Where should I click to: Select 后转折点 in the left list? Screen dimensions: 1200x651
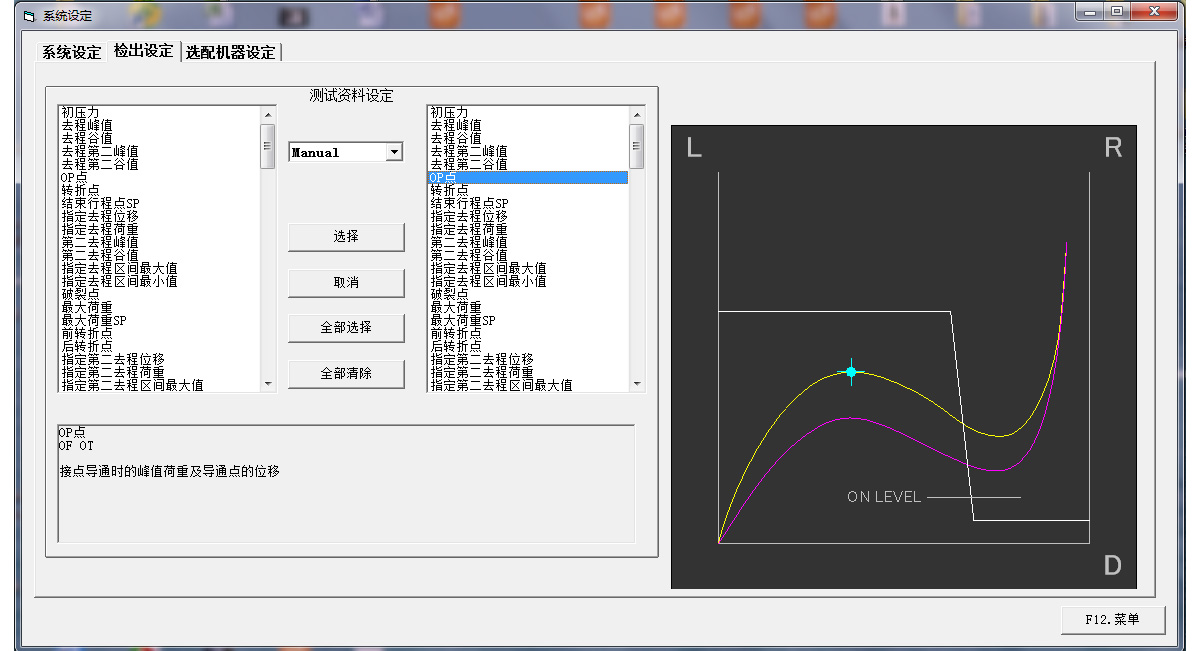[x=159, y=346]
